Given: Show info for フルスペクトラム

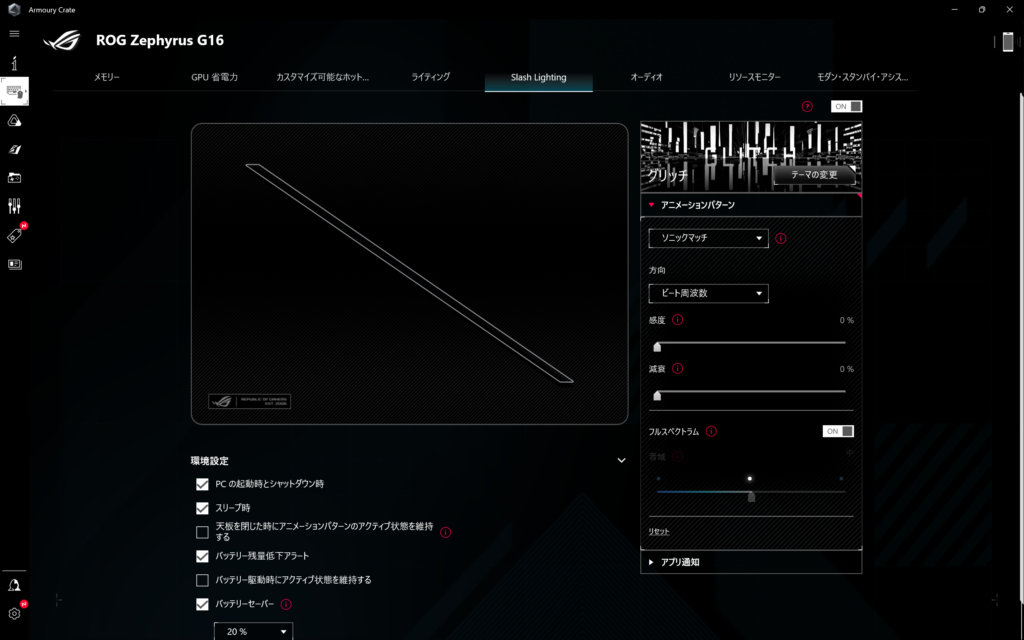Looking at the screenshot, I should coord(711,431).
